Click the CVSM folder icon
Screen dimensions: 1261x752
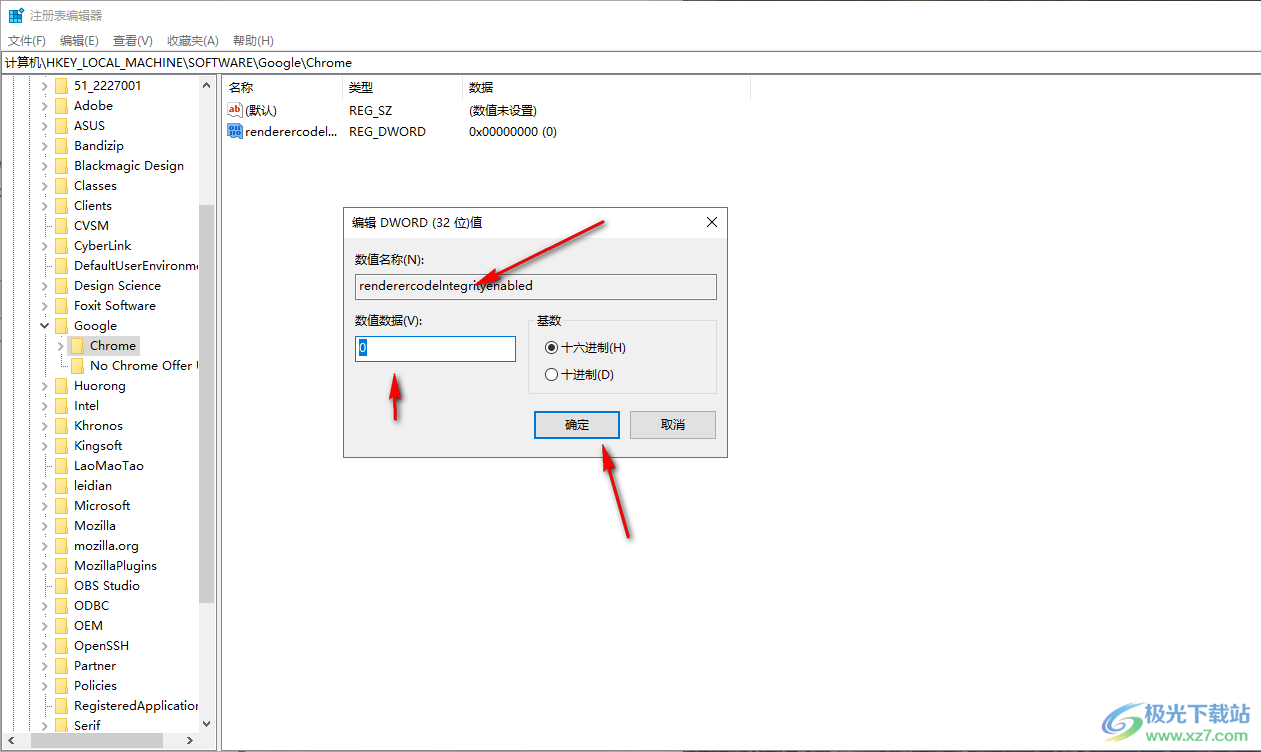point(60,225)
